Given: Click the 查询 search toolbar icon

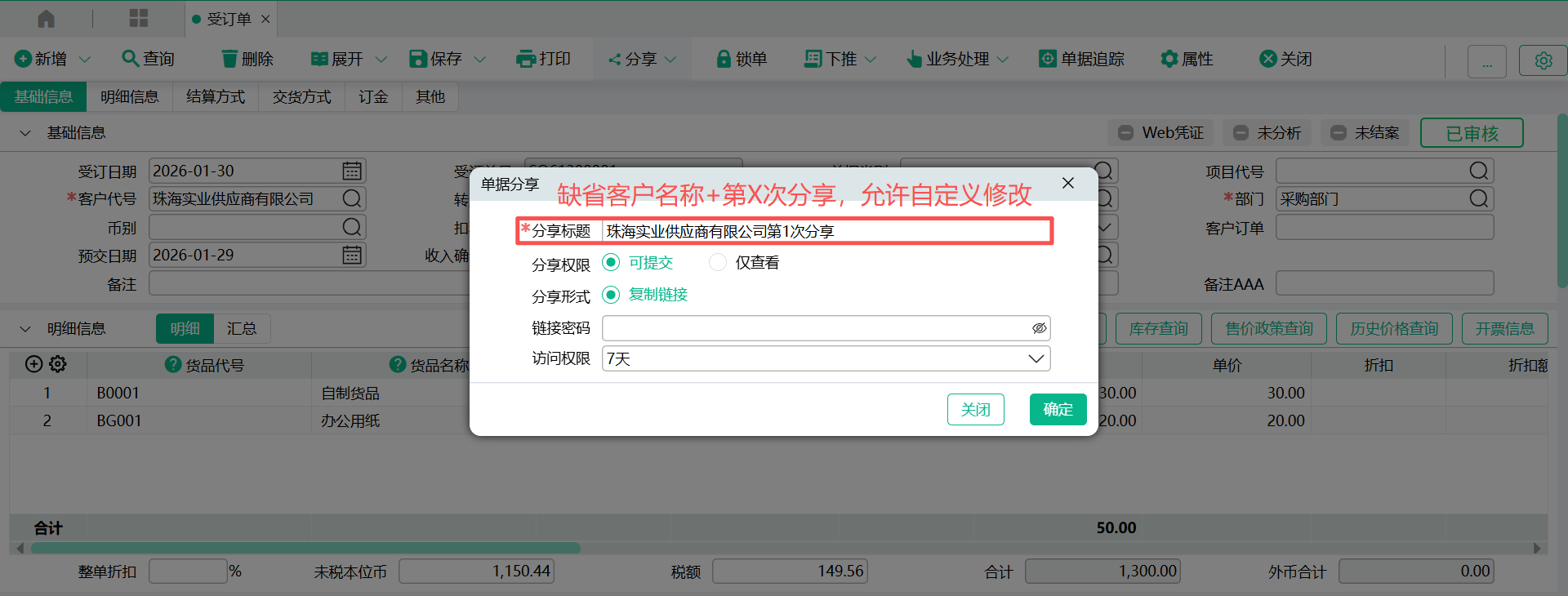Looking at the screenshot, I should (x=130, y=59).
